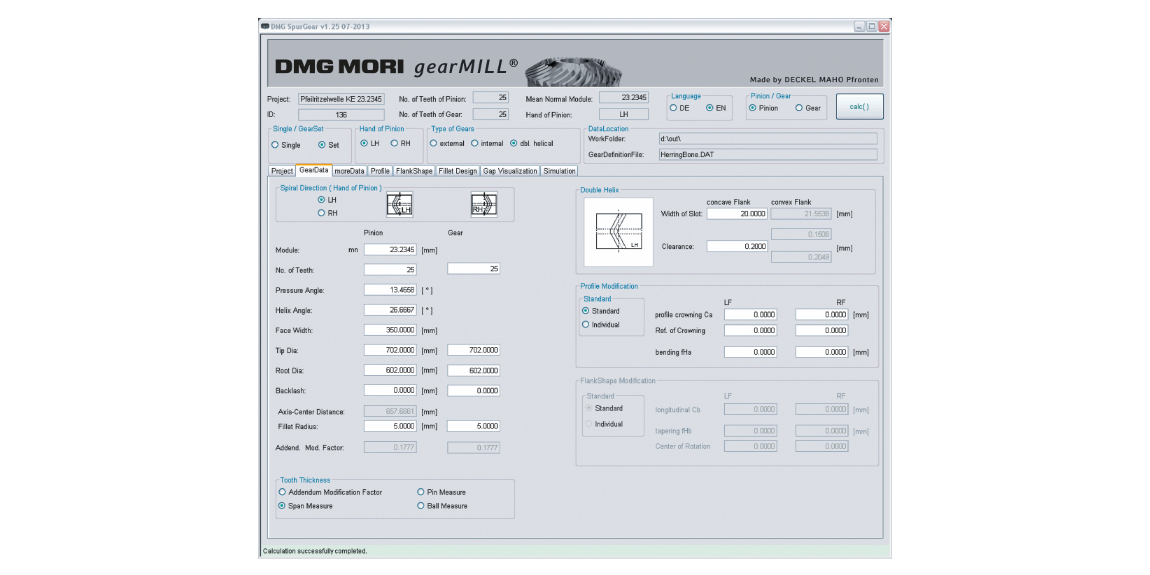Viewport: 1150px width, 575px height.
Task: Select Span Measure tooth thickness
Action: coord(282,505)
